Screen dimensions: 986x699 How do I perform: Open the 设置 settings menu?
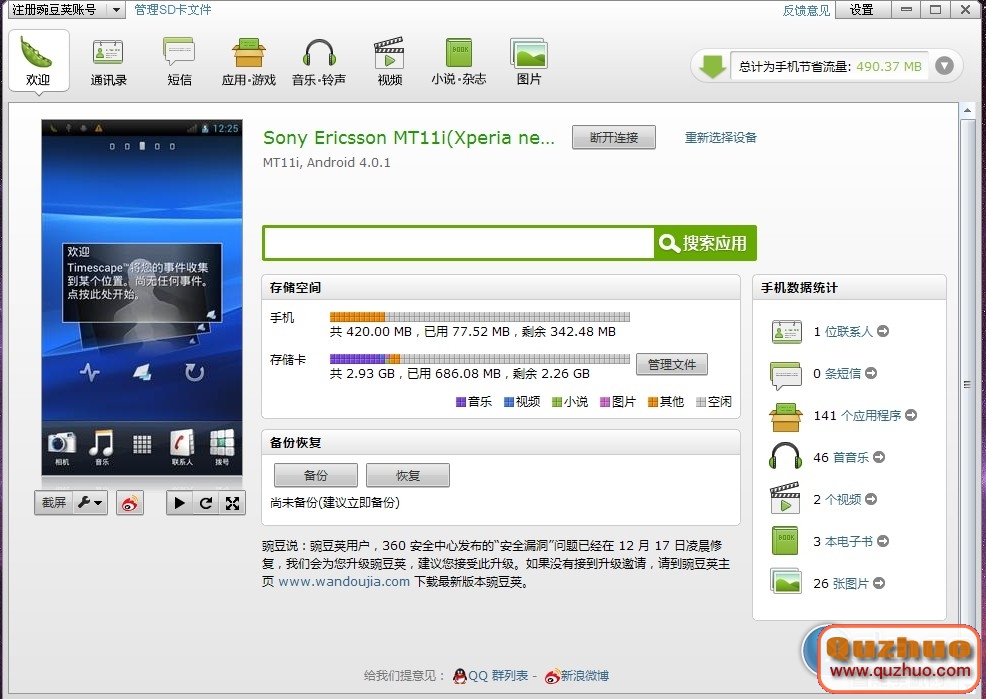(x=861, y=9)
